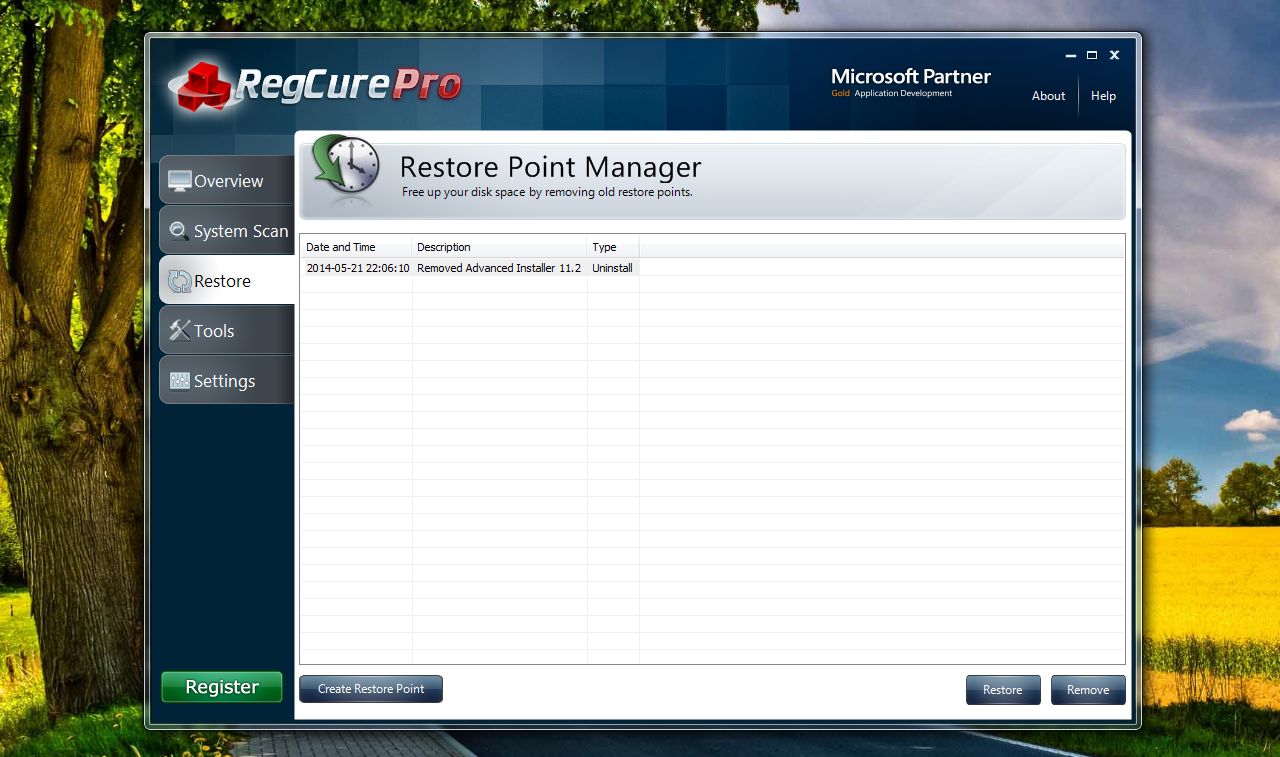The image size is (1280, 757).
Task: Click the Overview monitor icon
Action: point(180,181)
